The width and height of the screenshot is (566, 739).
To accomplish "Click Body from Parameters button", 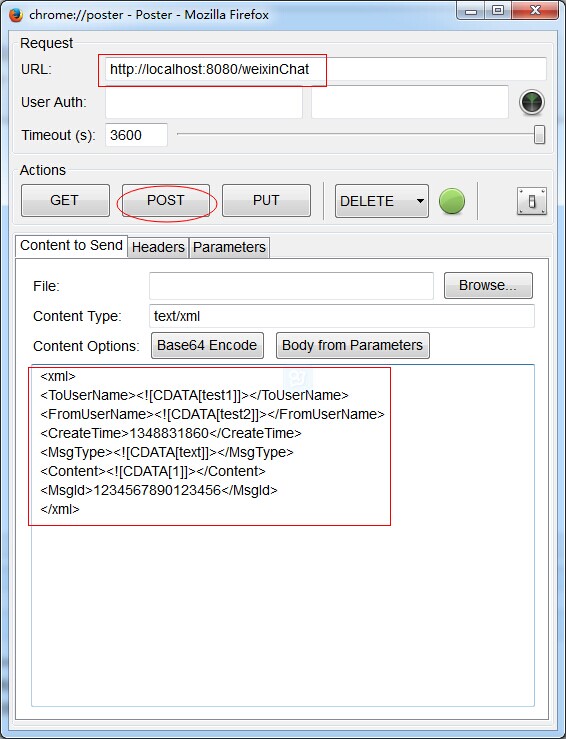I will pos(353,345).
